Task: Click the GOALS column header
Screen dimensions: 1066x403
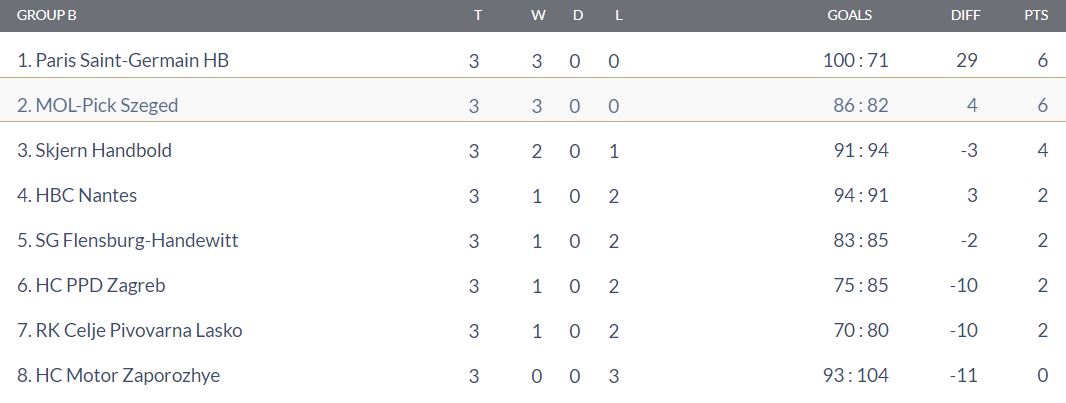Action: pos(849,16)
